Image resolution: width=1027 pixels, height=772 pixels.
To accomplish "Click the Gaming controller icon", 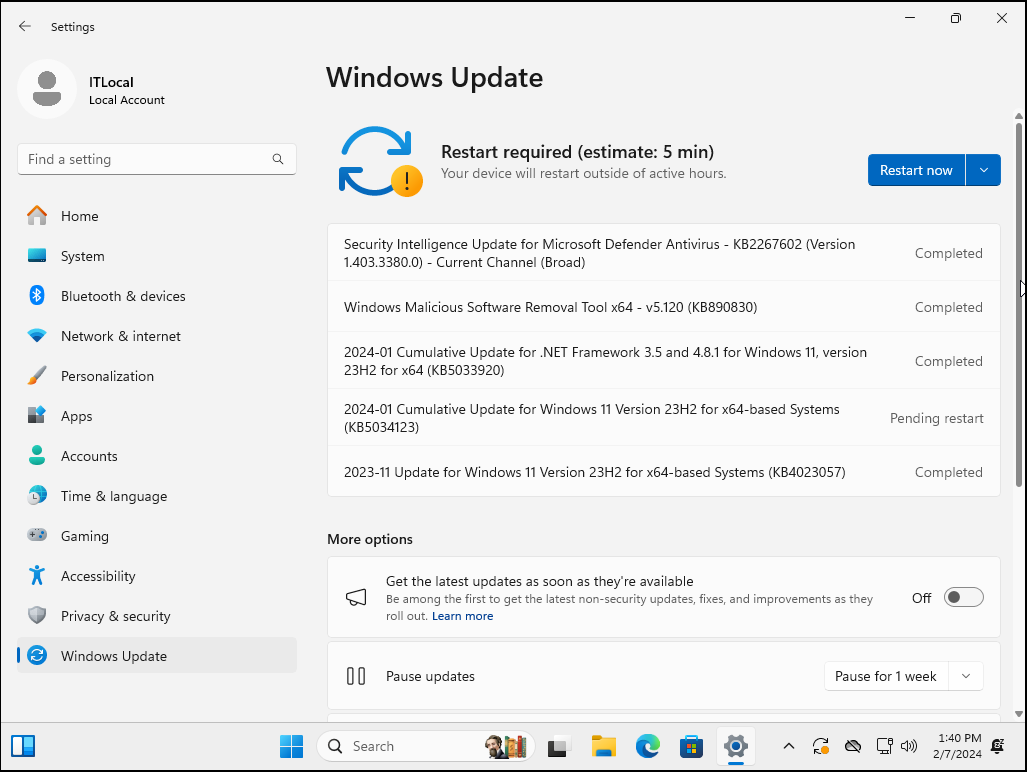I will point(37,535).
